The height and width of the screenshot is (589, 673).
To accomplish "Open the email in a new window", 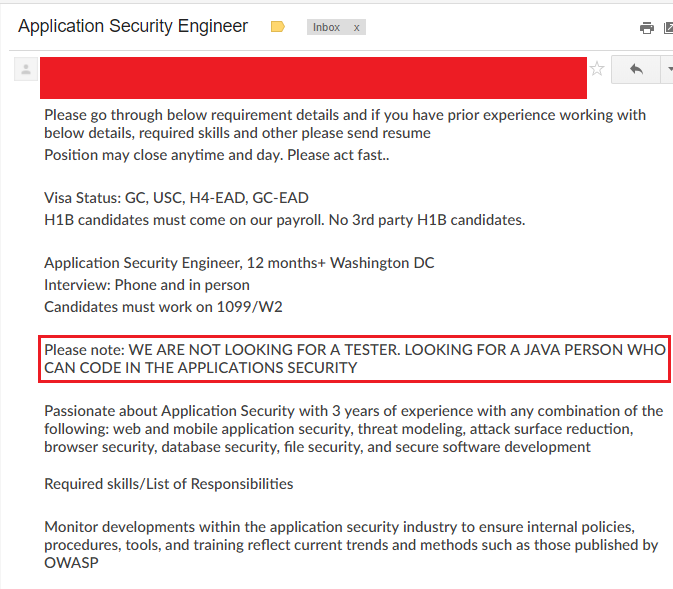I will (669, 28).
